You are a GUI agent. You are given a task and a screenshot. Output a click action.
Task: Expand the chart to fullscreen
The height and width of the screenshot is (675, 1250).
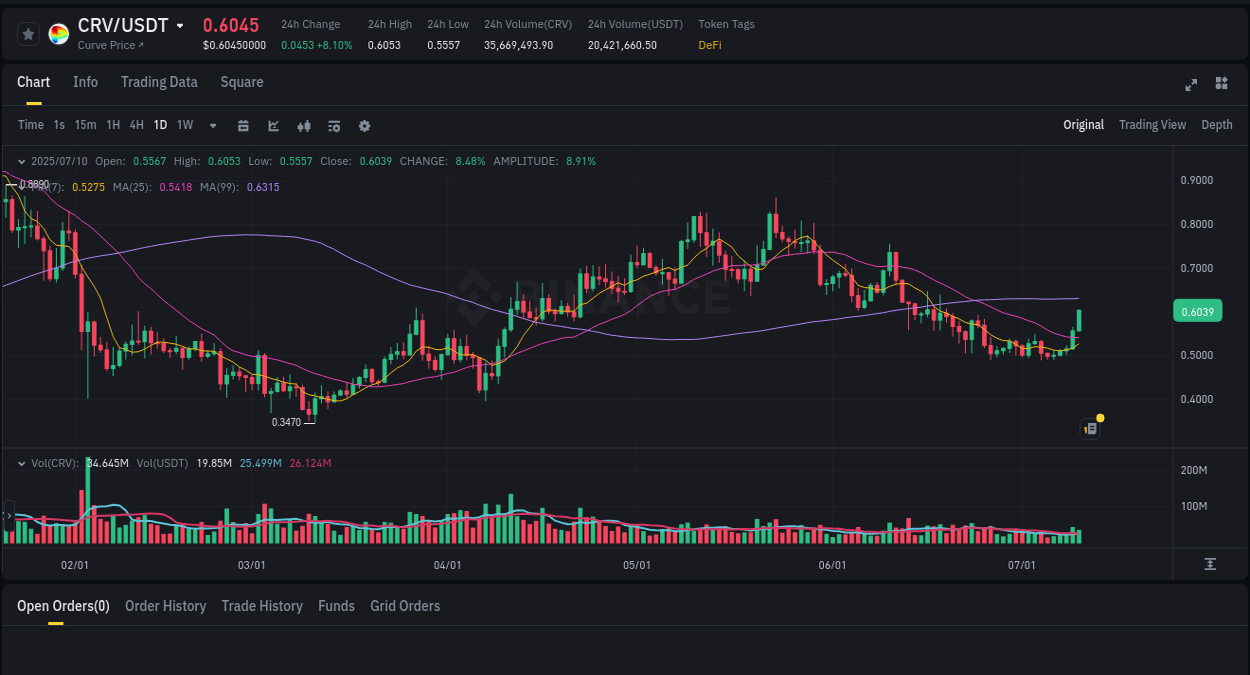tap(1190, 85)
